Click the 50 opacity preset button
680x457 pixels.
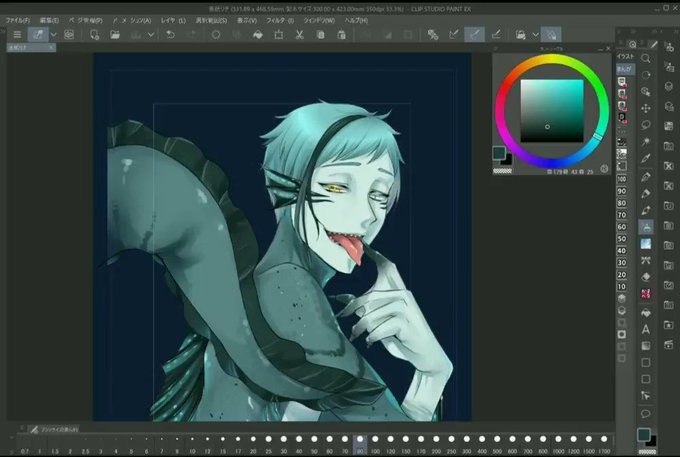622,238
